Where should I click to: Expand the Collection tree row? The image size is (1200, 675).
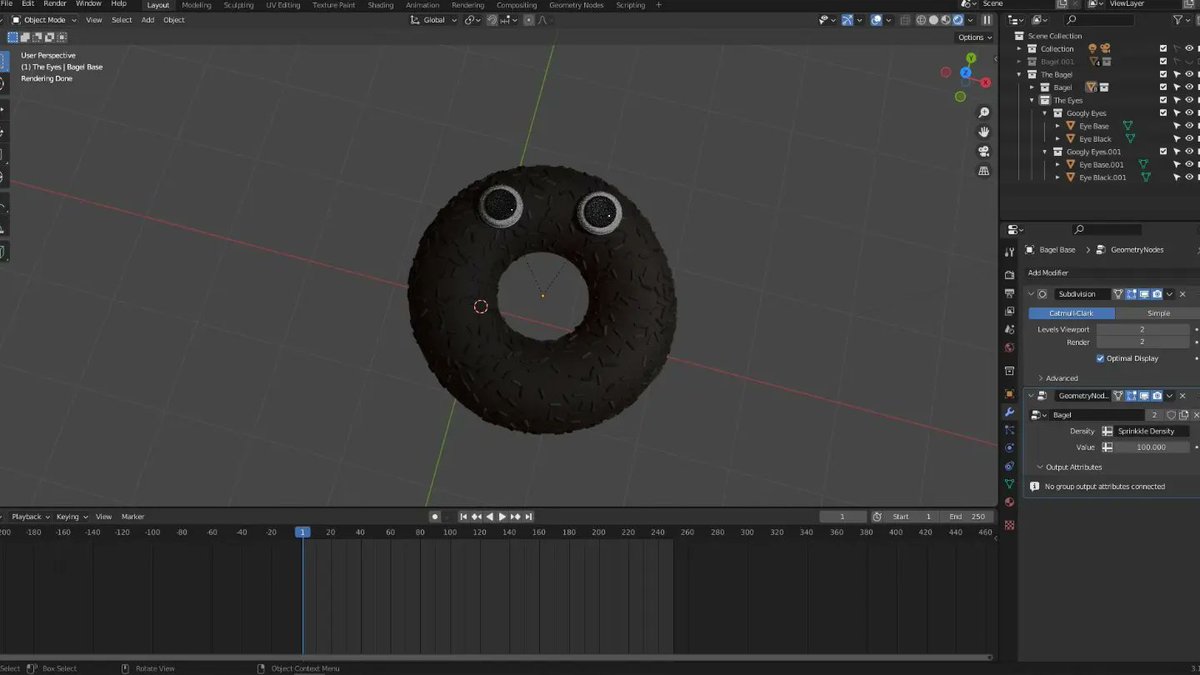click(1020, 48)
